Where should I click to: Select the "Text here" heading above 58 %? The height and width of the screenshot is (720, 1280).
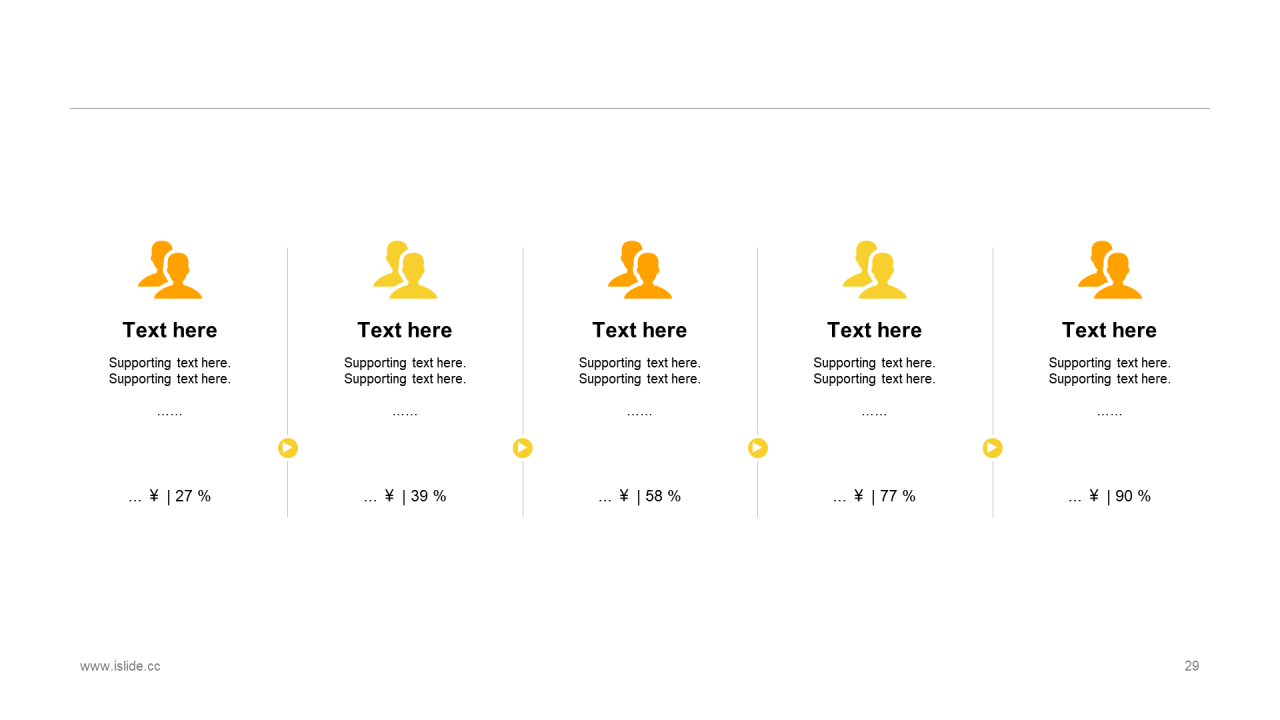tap(640, 330)
